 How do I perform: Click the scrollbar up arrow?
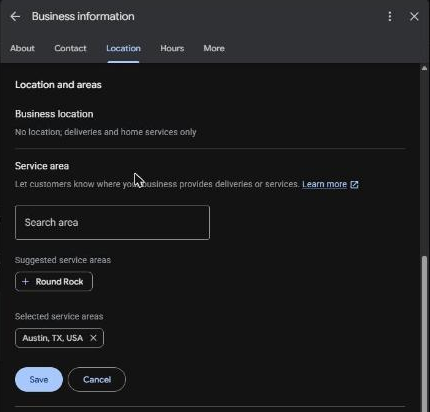point(424,68)
